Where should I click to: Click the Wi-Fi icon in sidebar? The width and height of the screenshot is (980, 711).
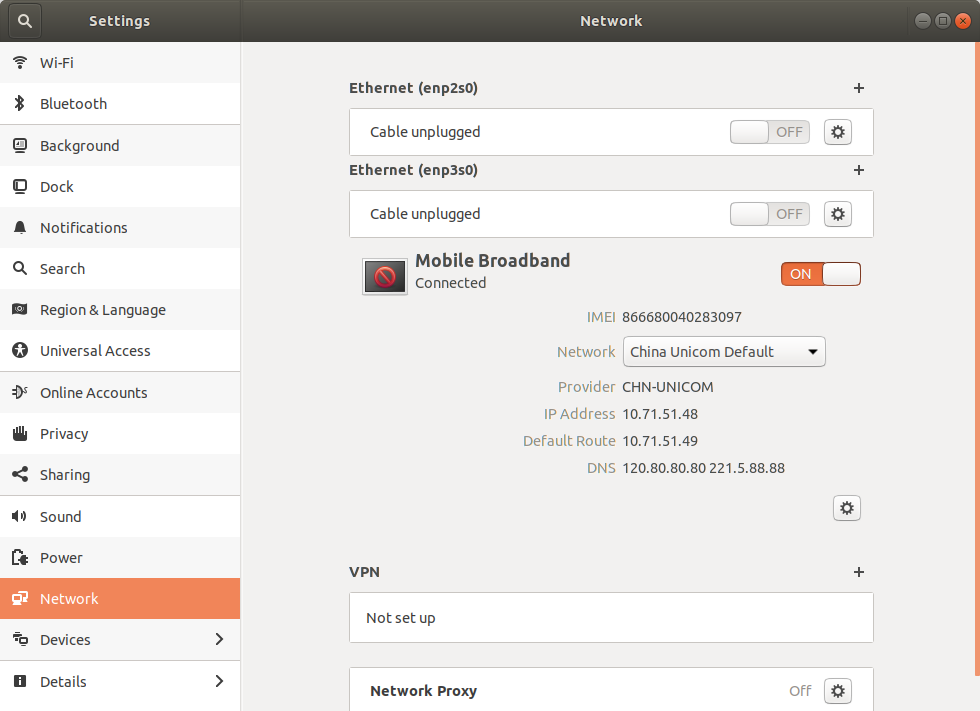20,62
